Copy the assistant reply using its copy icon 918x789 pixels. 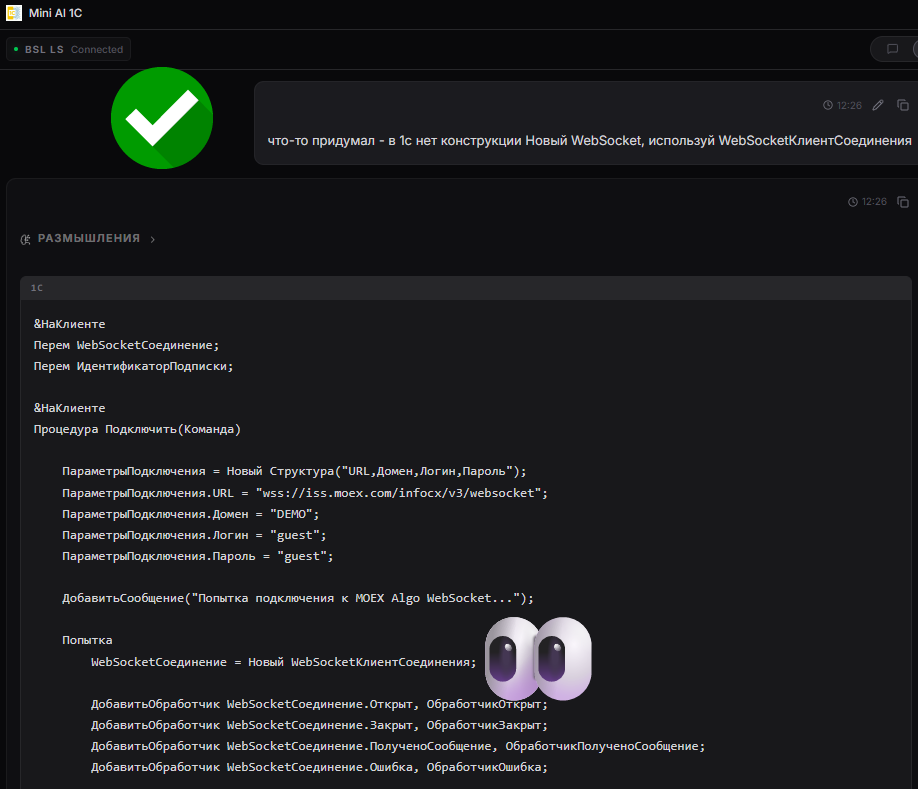tap(903, 201)
